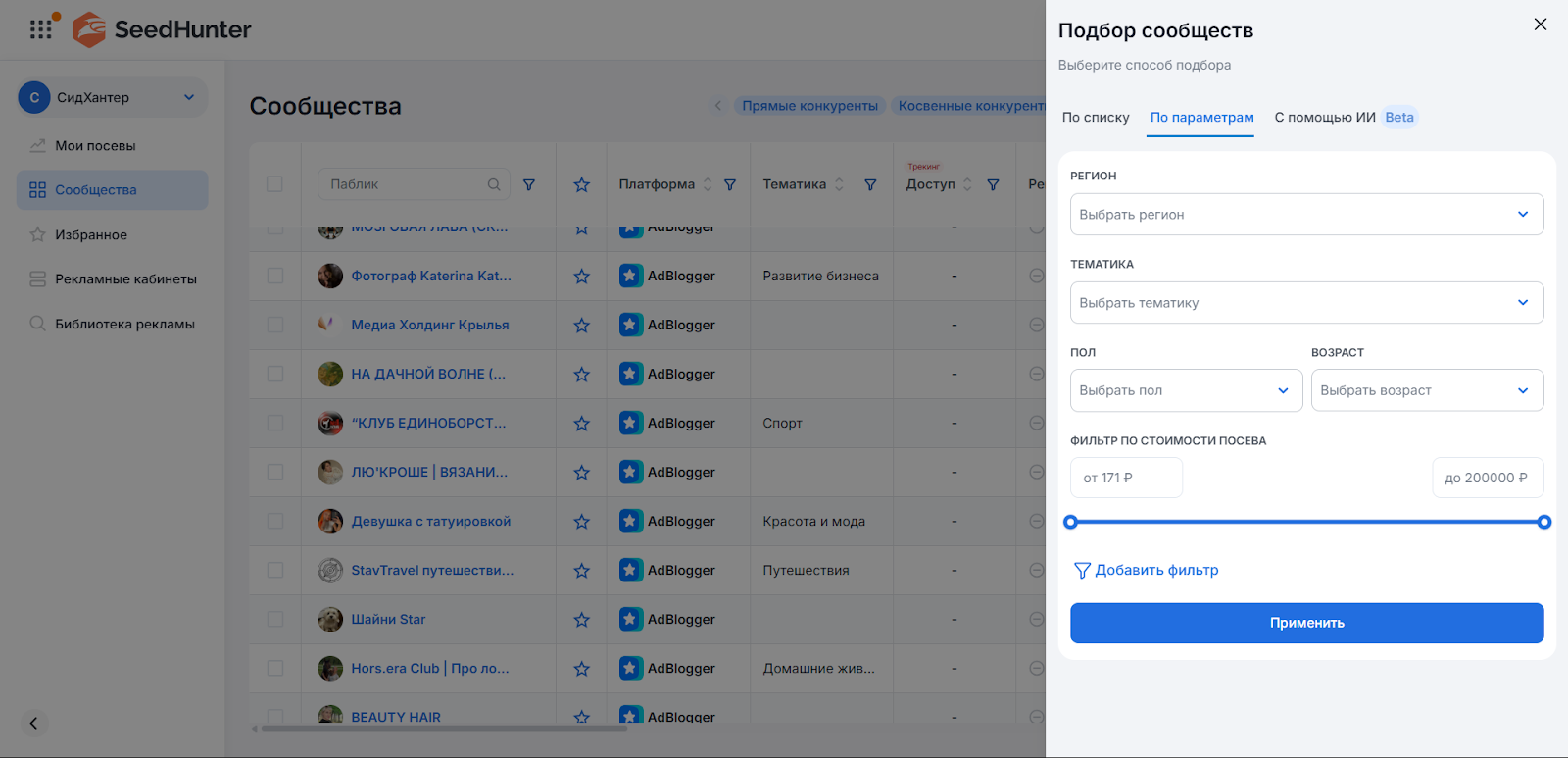The image size is (1568, 758).
Task: Switch to the С помощью ИИ tab
Action: click(1325, 118)
